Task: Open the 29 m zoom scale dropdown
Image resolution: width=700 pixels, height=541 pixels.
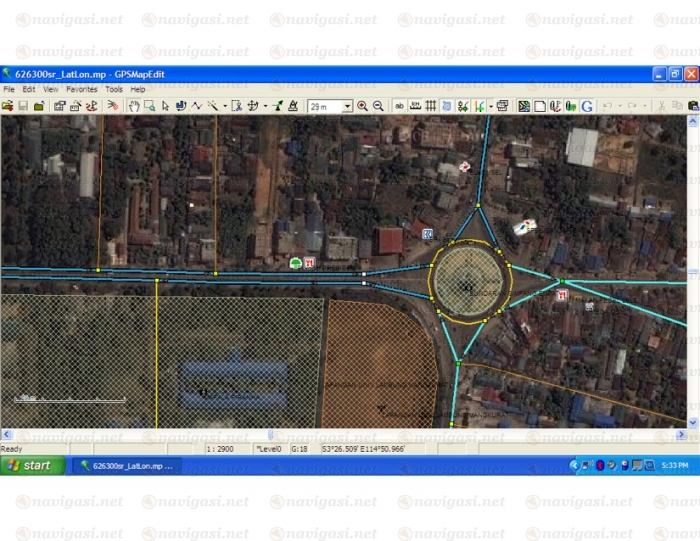Action: [x=347, y=106]
